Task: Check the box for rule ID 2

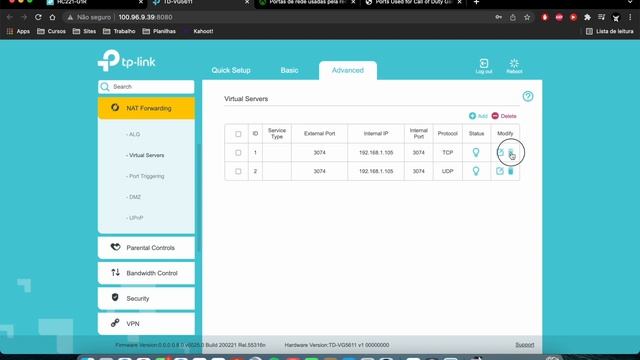Action: [238, 171]
